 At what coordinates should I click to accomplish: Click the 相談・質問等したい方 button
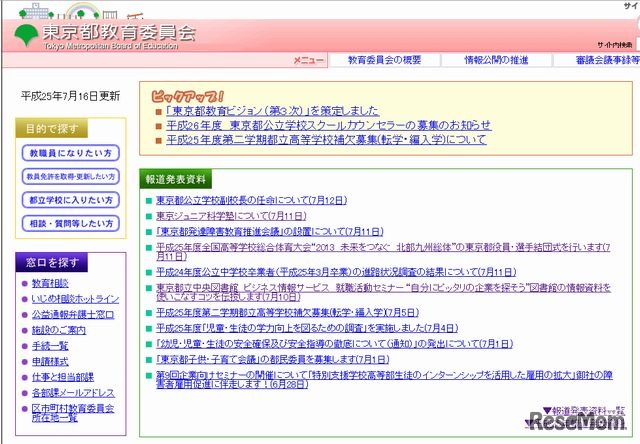pos(71,223)
